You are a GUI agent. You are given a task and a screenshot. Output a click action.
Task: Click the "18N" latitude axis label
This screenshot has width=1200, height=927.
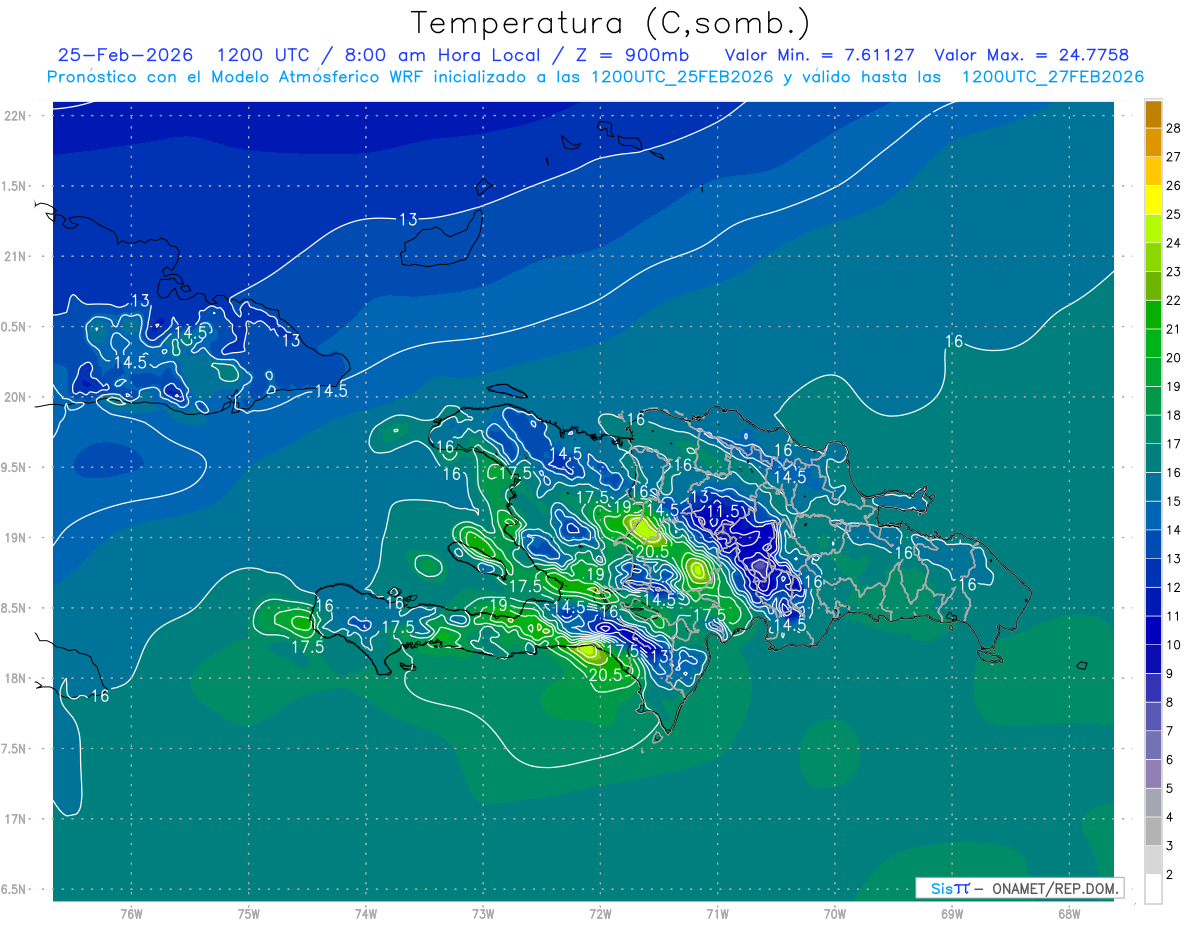(15, 678)
